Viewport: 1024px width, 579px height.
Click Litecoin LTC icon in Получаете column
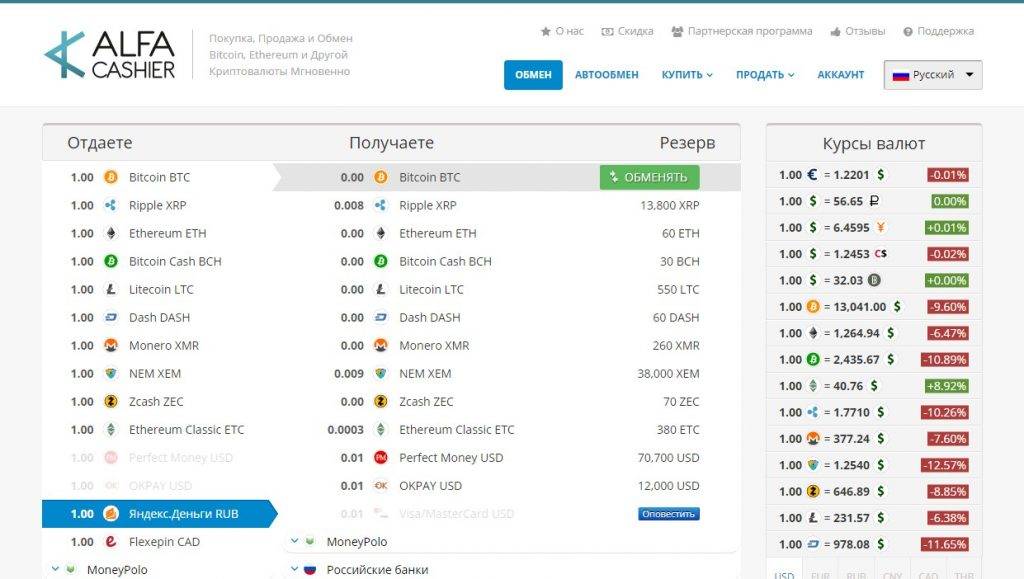(x=381, y=289)
